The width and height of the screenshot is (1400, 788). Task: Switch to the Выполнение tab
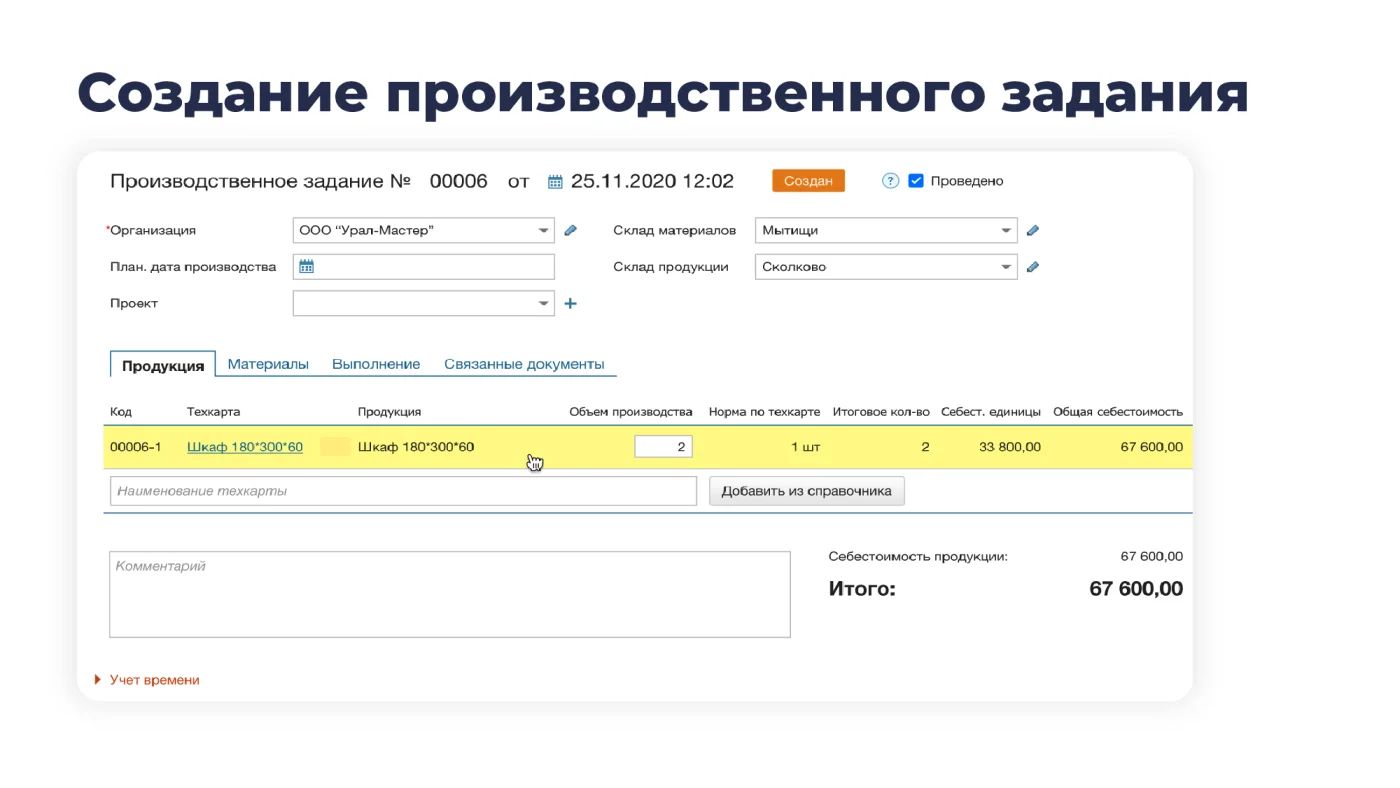[376, 364]
